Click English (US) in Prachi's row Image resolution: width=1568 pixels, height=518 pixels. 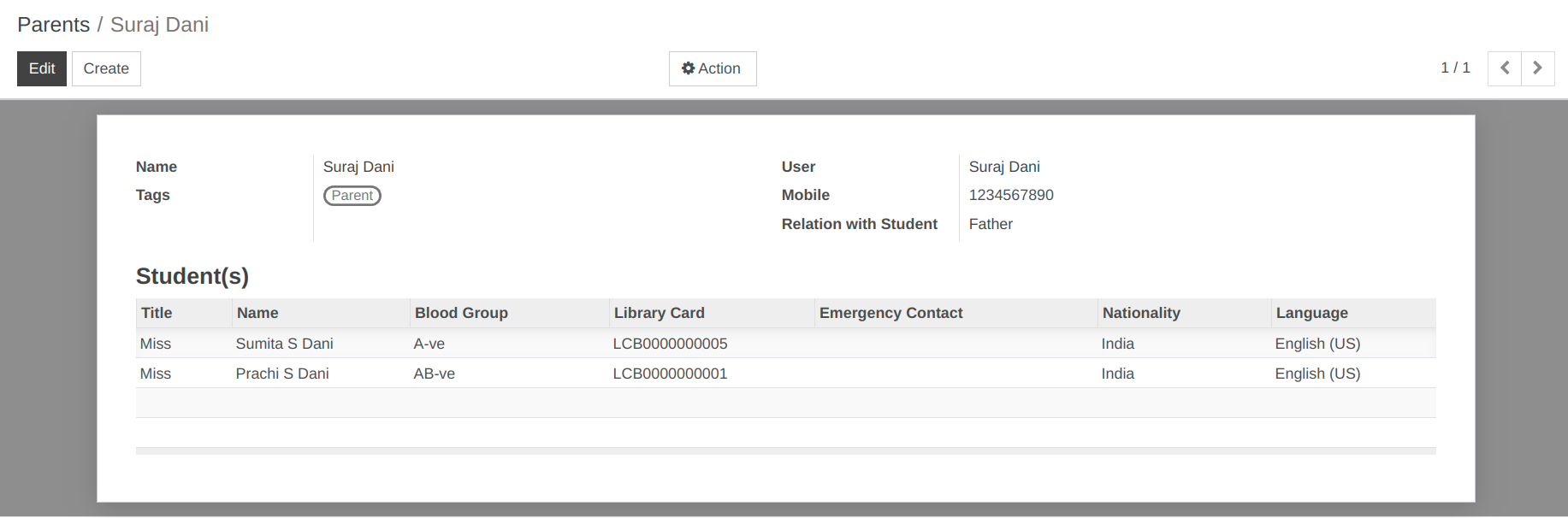1317,374
